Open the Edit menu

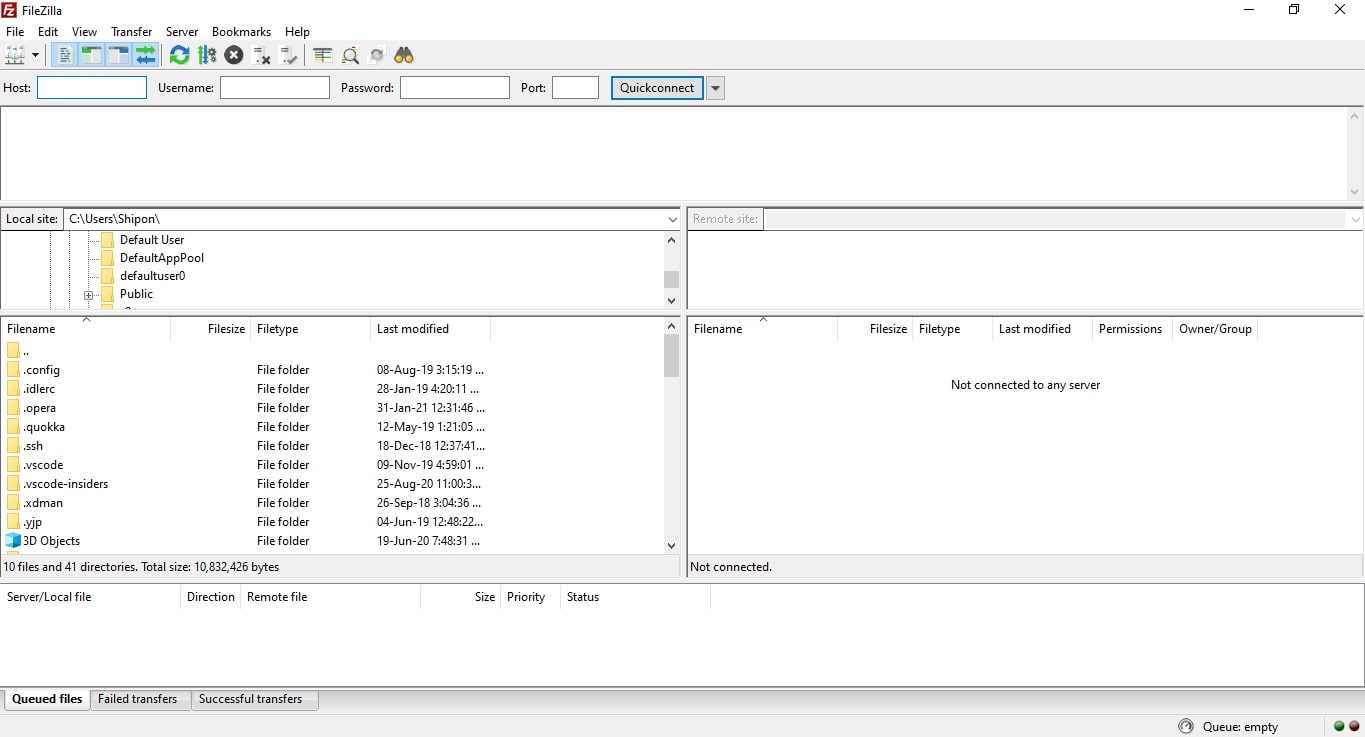(48, 32)
